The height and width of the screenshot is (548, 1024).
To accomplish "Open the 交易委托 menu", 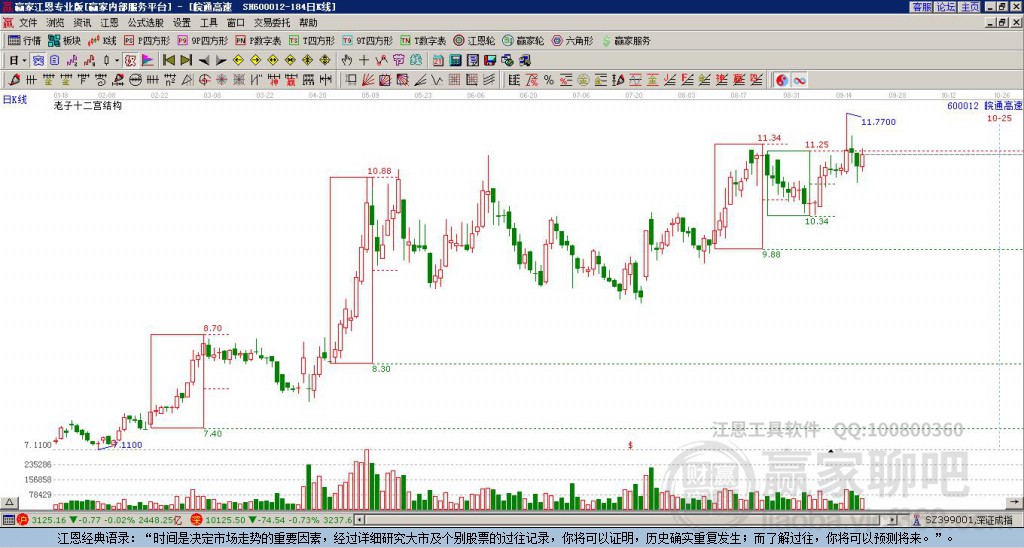I will pyautogui.click(x=272, y=23).
